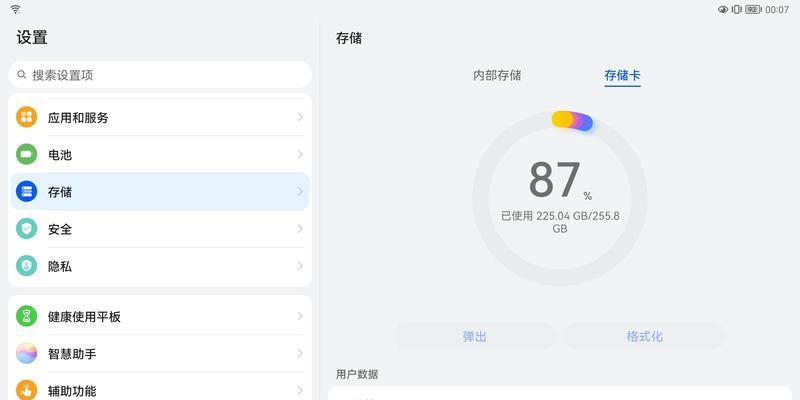Open 智慧助手 settings
Image resolution: width=800 pixels, height=400 pixels.
click(160, 354)
